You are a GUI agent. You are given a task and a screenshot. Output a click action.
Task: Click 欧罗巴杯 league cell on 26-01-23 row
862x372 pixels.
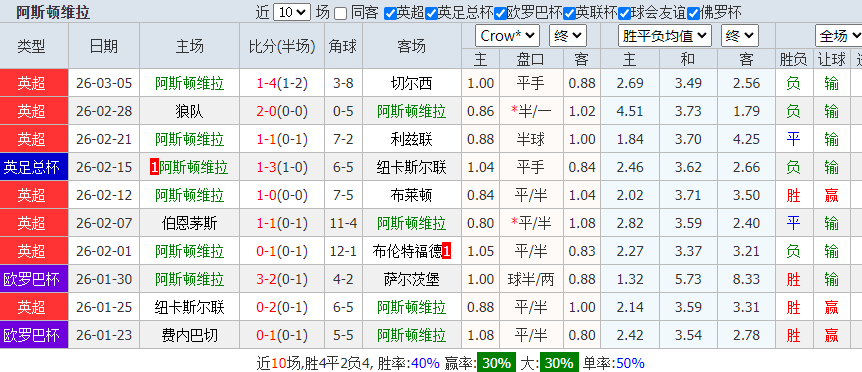point(34,335)
